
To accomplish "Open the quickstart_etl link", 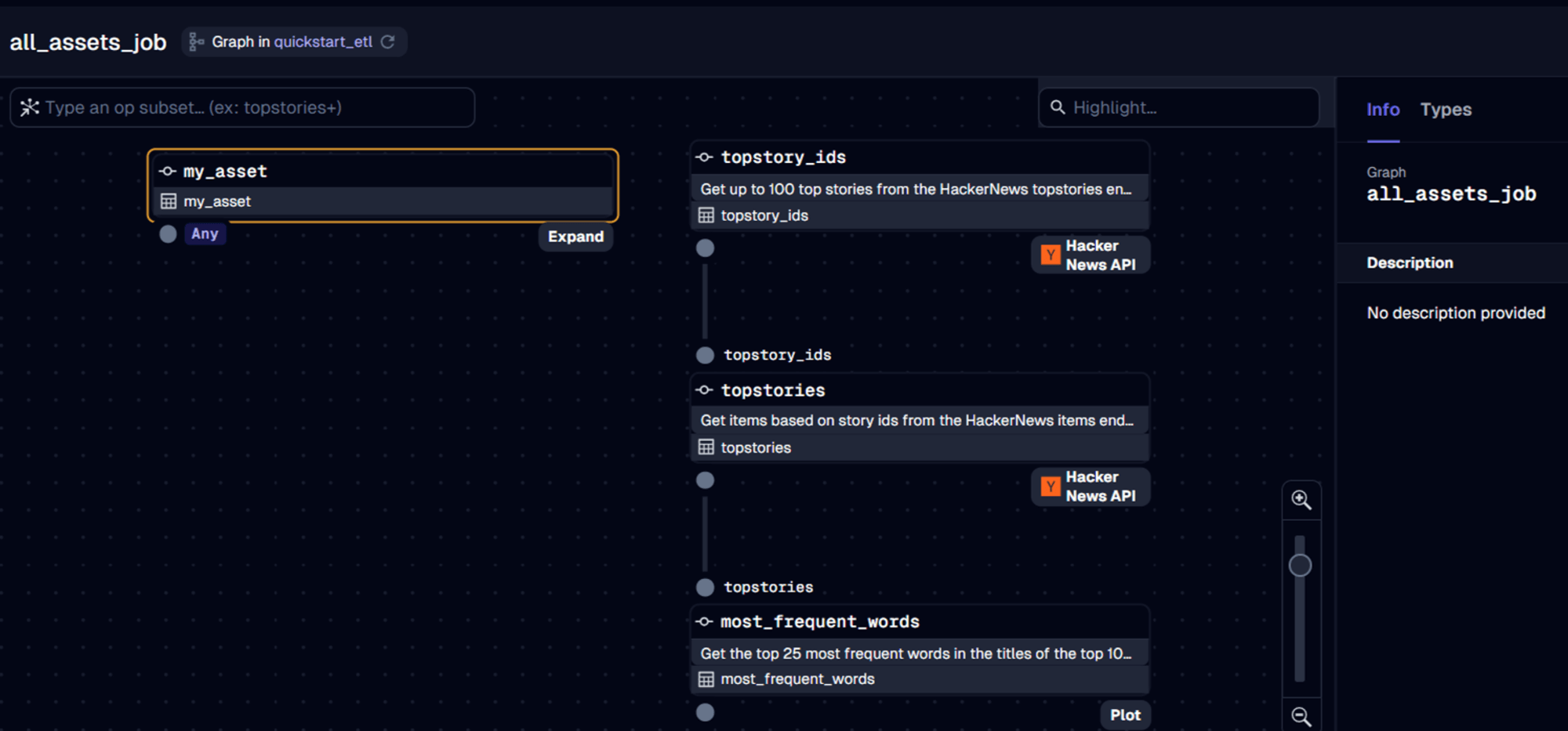I will coord(323,42).
